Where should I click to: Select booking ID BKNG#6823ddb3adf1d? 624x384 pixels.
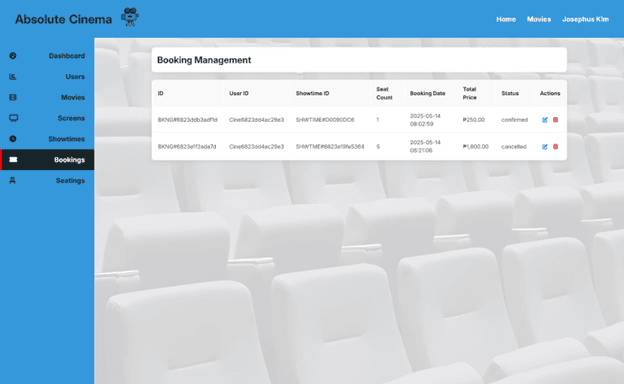(187, 120)
